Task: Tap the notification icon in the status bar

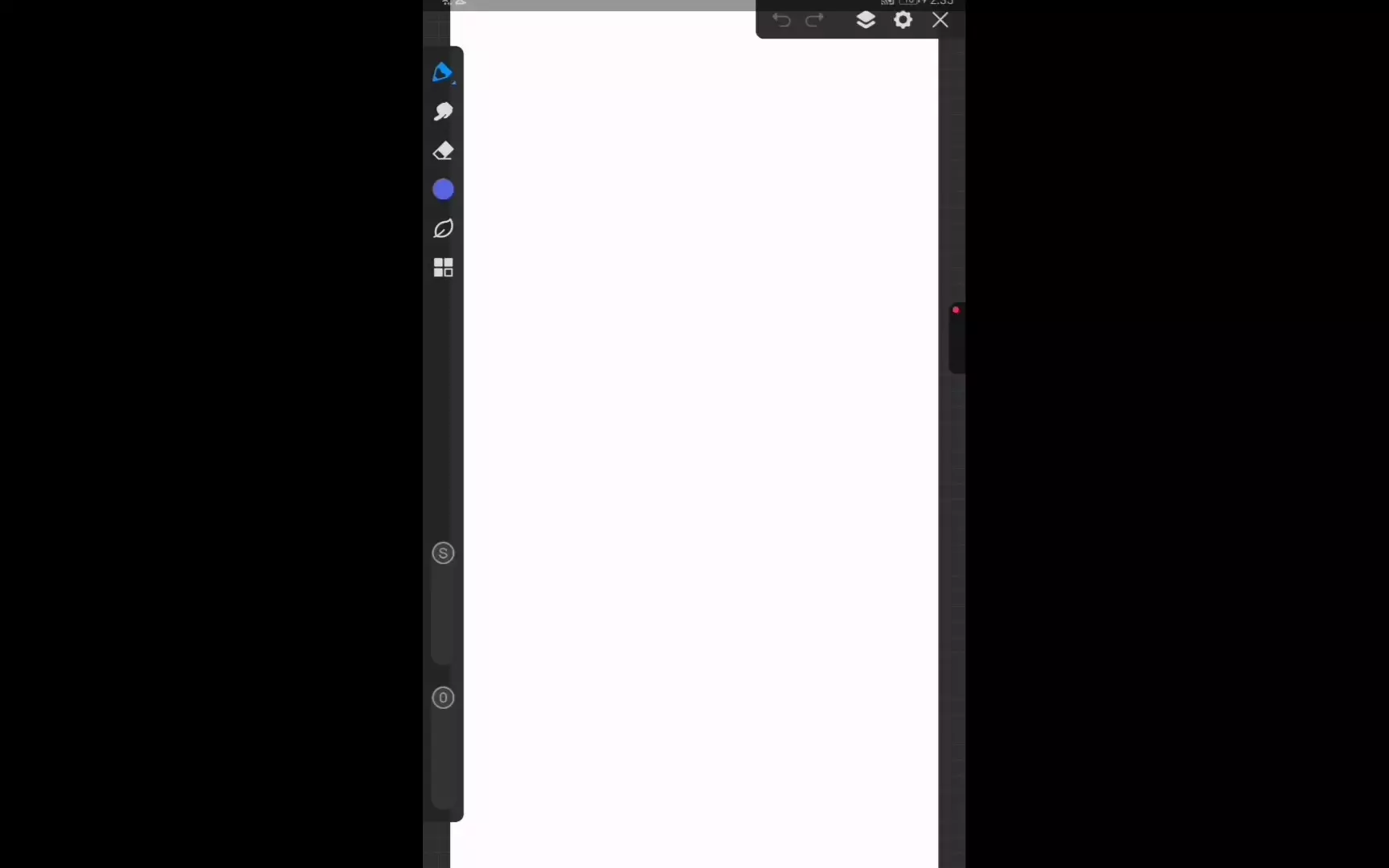Action: [x=461, y=2]
